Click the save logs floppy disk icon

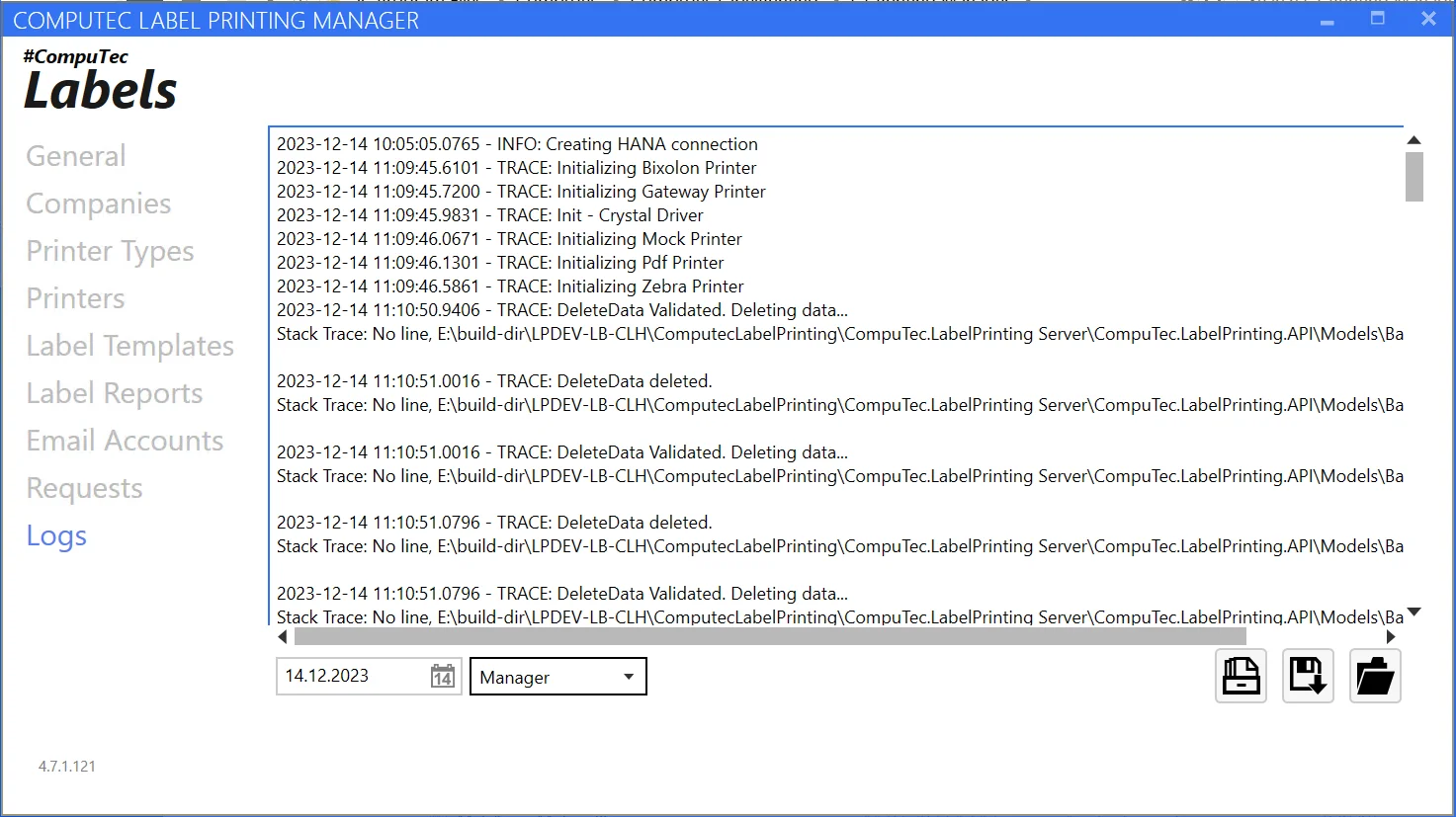pyautogui.click(x=1308, y=677)
